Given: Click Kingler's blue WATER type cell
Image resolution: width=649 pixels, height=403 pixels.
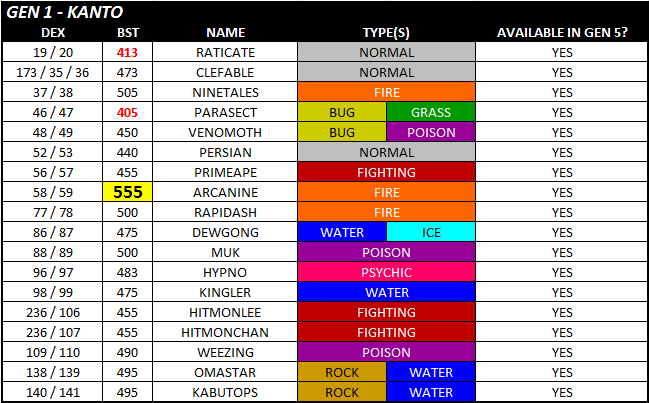Looking at the screenshot, I should point(387,292).
